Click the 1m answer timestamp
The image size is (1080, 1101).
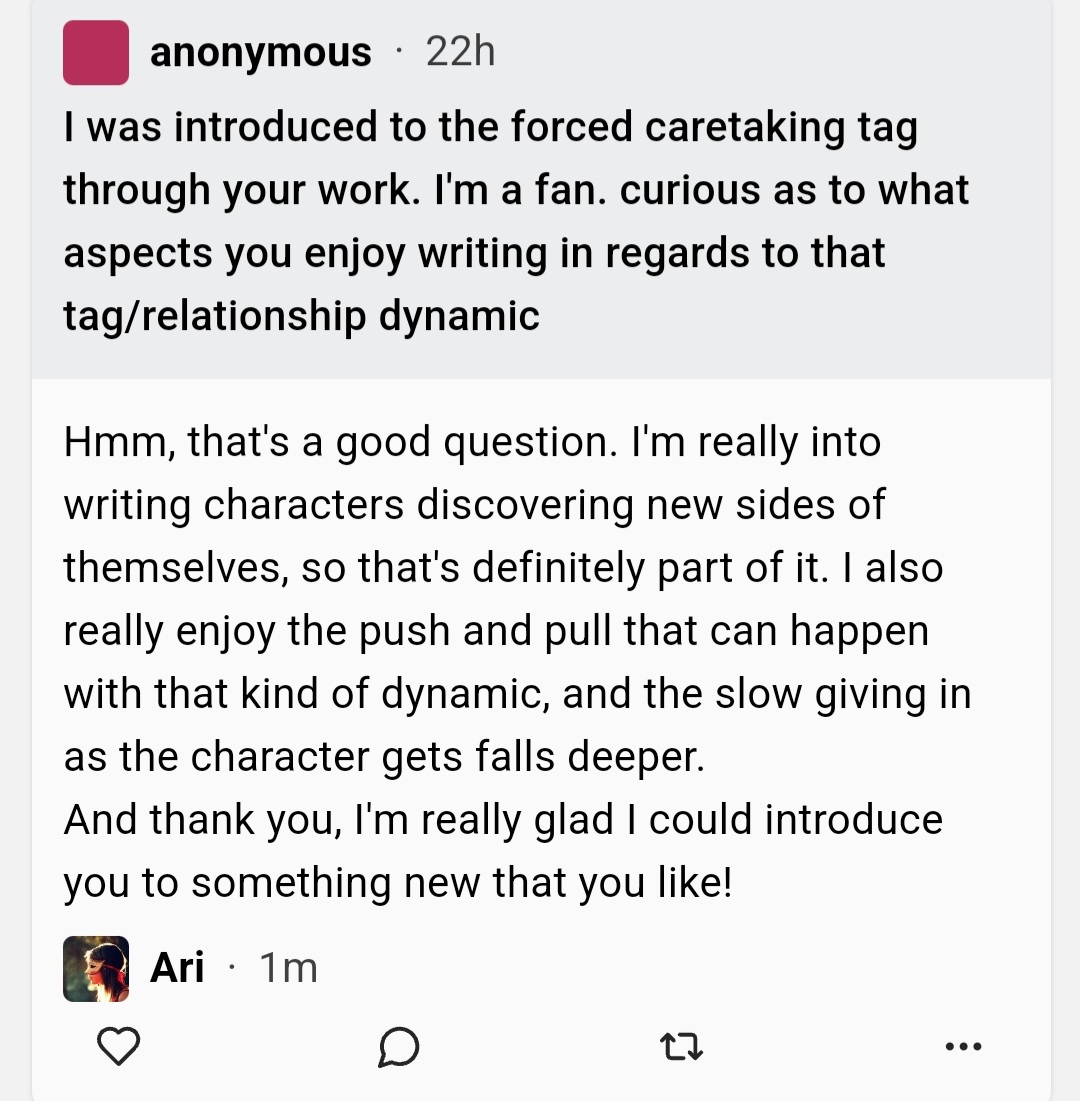tap(288, 968)
